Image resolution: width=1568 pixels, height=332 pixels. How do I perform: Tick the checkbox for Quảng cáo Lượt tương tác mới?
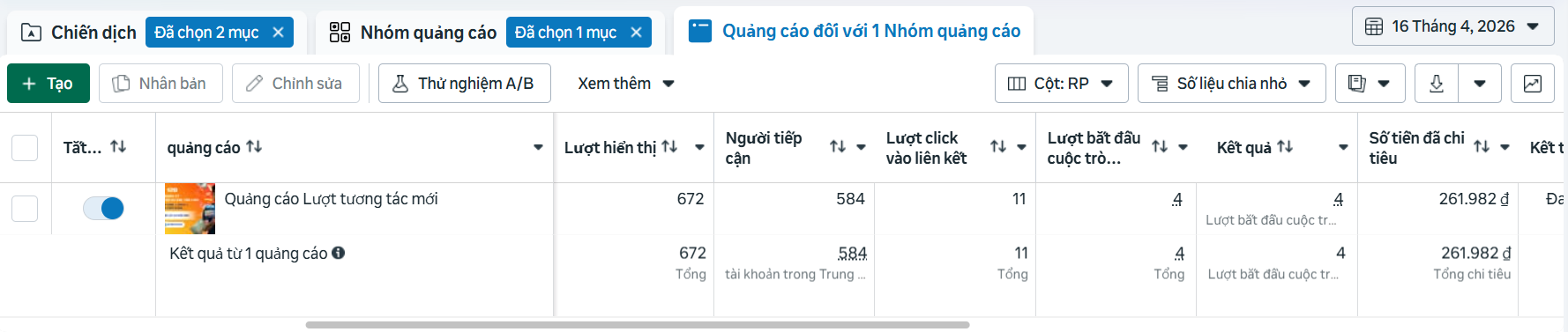tap(25, 209)
